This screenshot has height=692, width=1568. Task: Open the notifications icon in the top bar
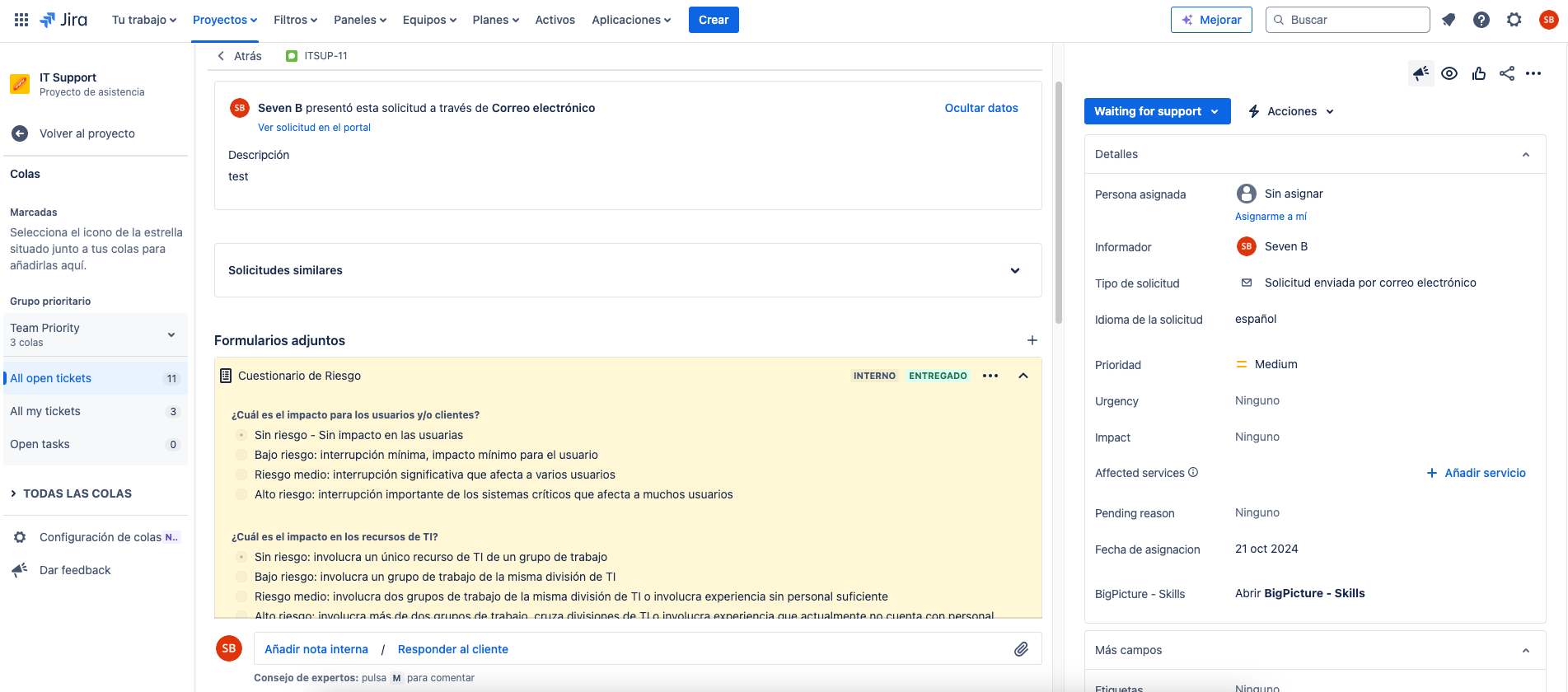click(x=1449, y=20)
